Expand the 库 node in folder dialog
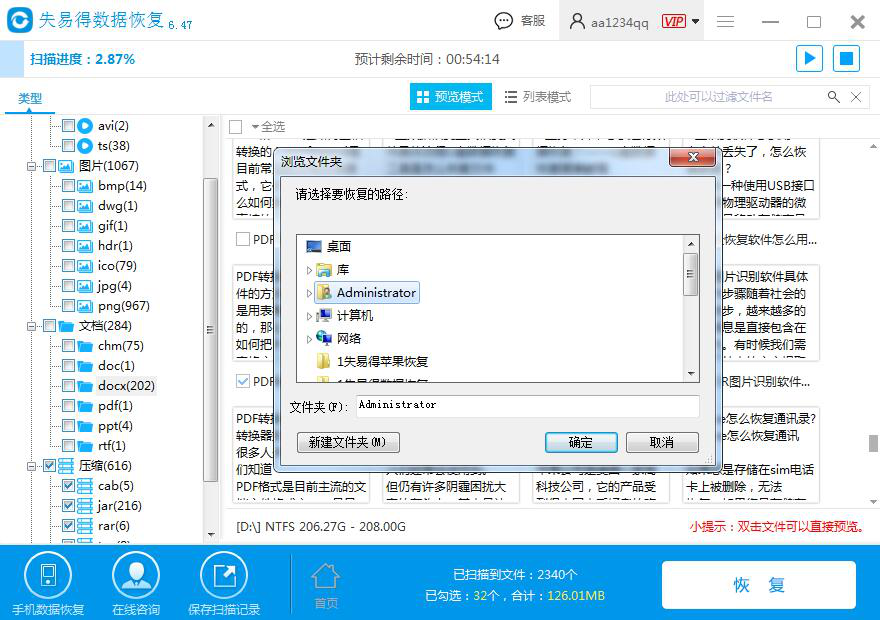Image resolution: width=880 pixels, height=620 pixels. (x=309, y=270)
